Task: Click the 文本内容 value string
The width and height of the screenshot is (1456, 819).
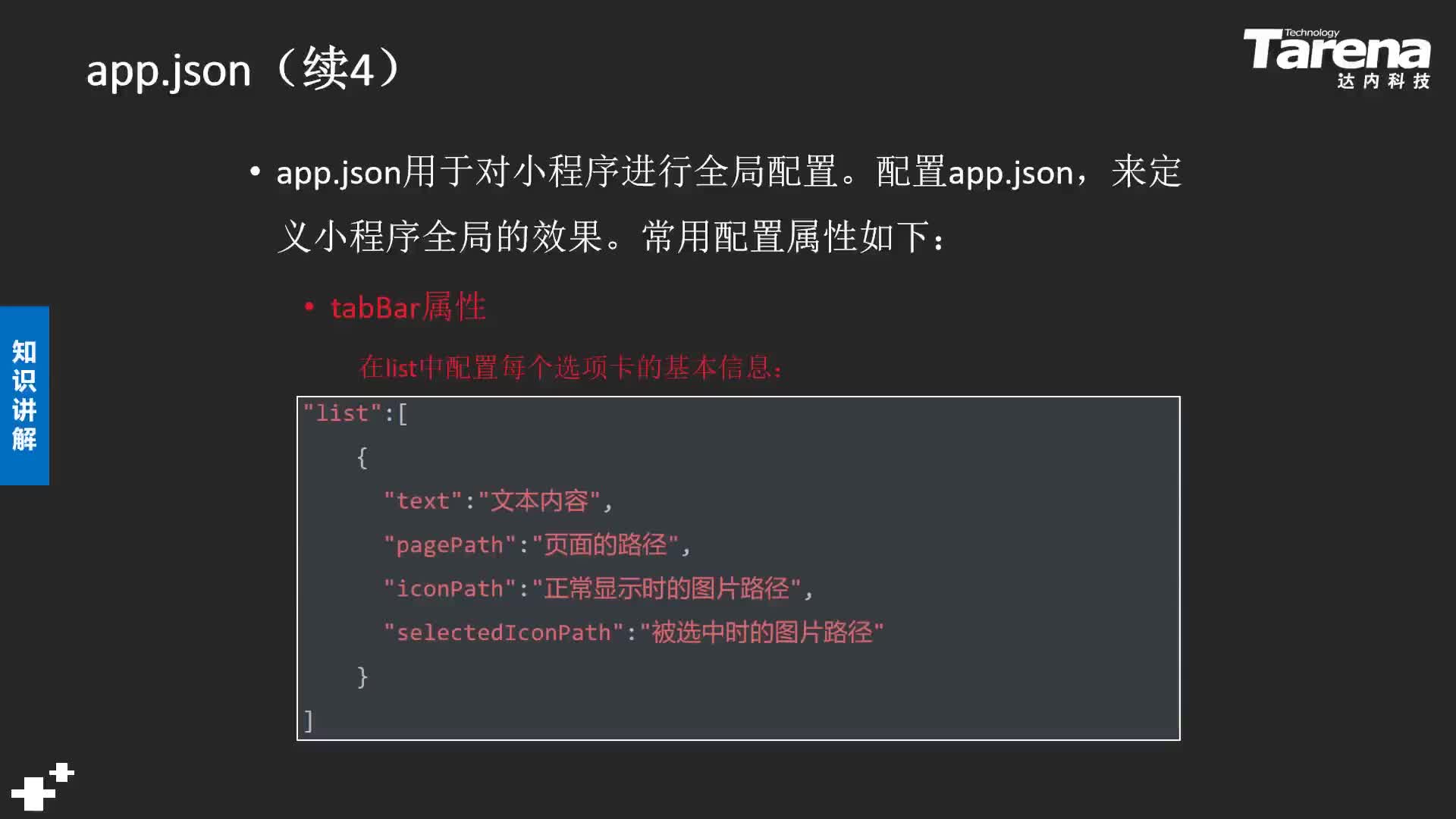Action: (x=540, y=500)
